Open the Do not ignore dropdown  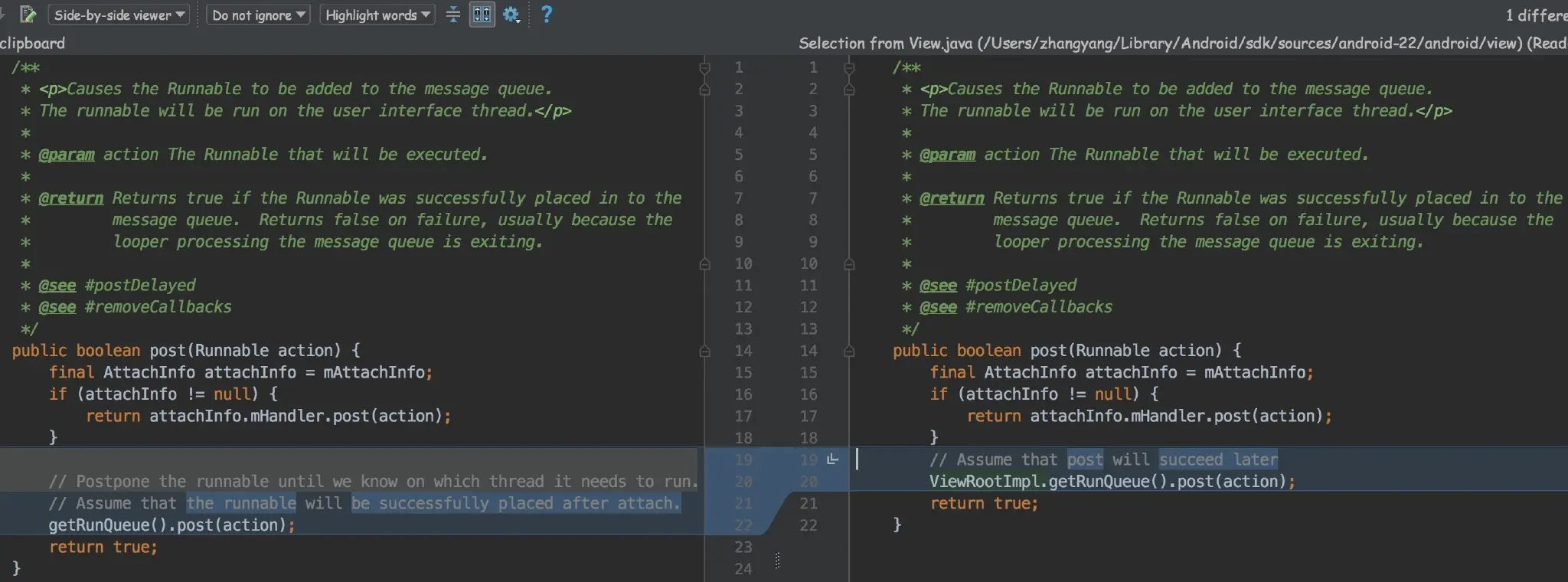coord(258,15)
